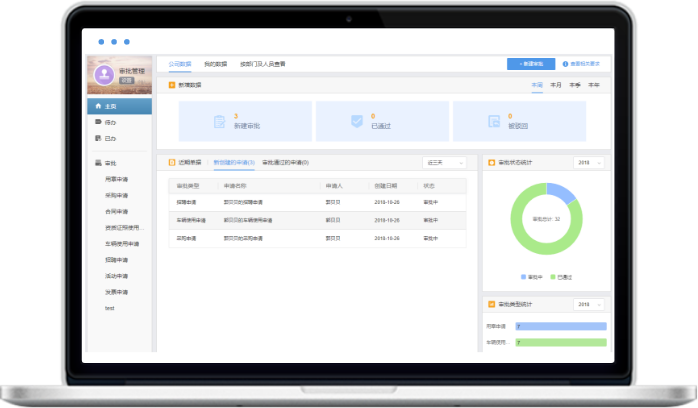The height and width of the screenshot is (408, 698).
Task: Click the document icon next to 已办
Action: coord(98,138)
